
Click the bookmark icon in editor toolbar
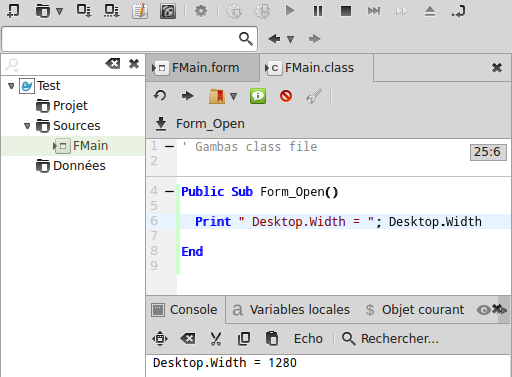(217, 96)
